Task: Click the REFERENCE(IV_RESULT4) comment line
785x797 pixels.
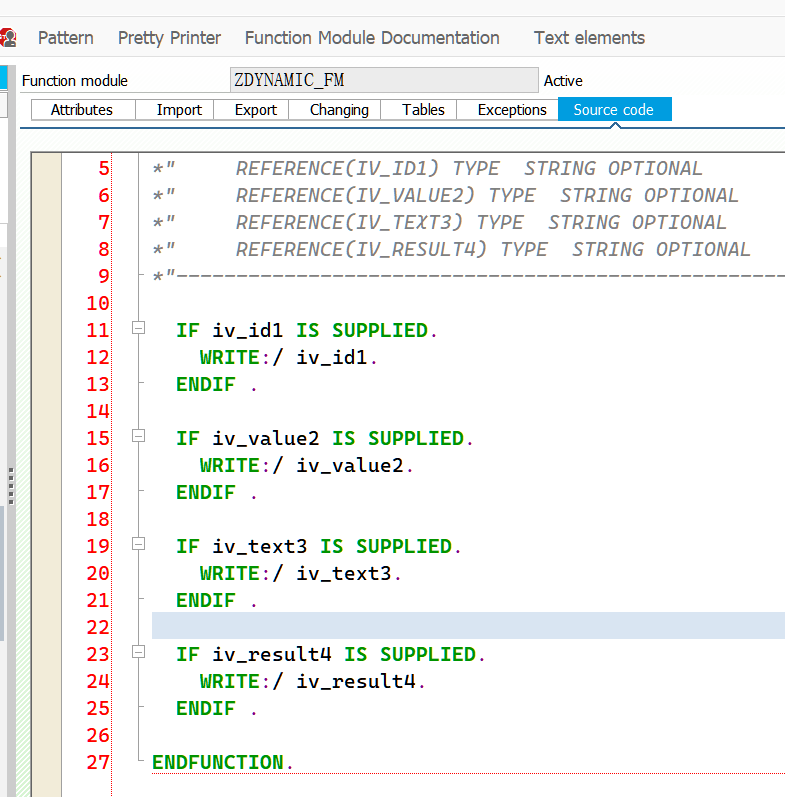Action: [451, 250]
